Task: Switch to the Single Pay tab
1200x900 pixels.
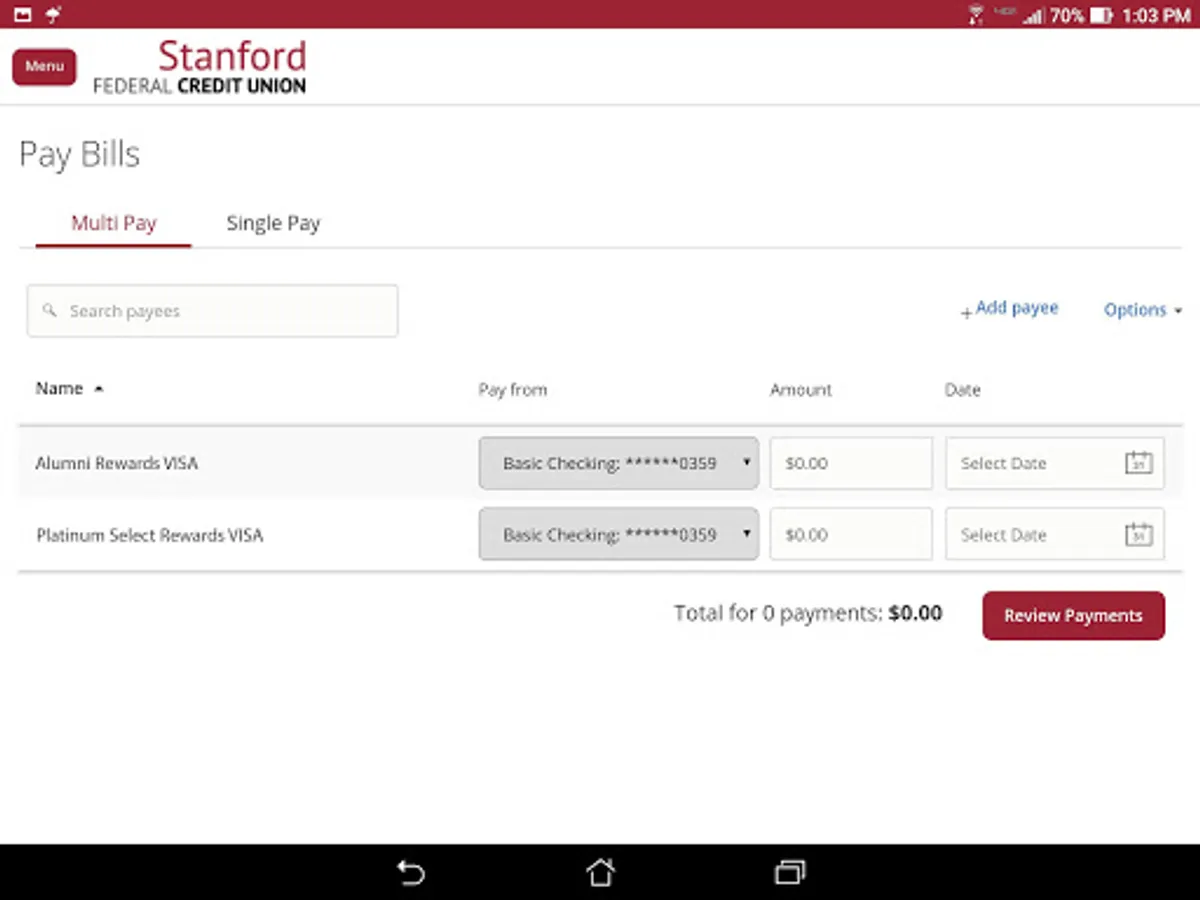Action: point(273,223)
